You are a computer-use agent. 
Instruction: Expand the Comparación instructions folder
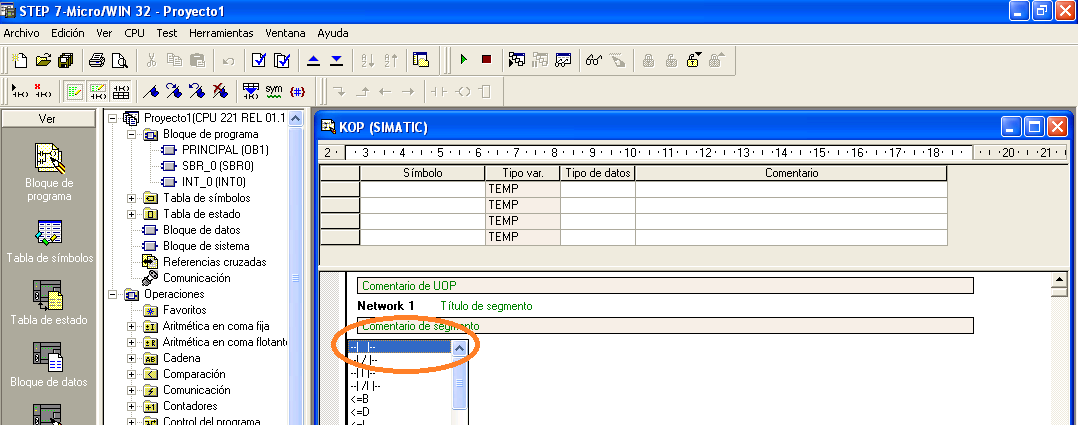132,374
